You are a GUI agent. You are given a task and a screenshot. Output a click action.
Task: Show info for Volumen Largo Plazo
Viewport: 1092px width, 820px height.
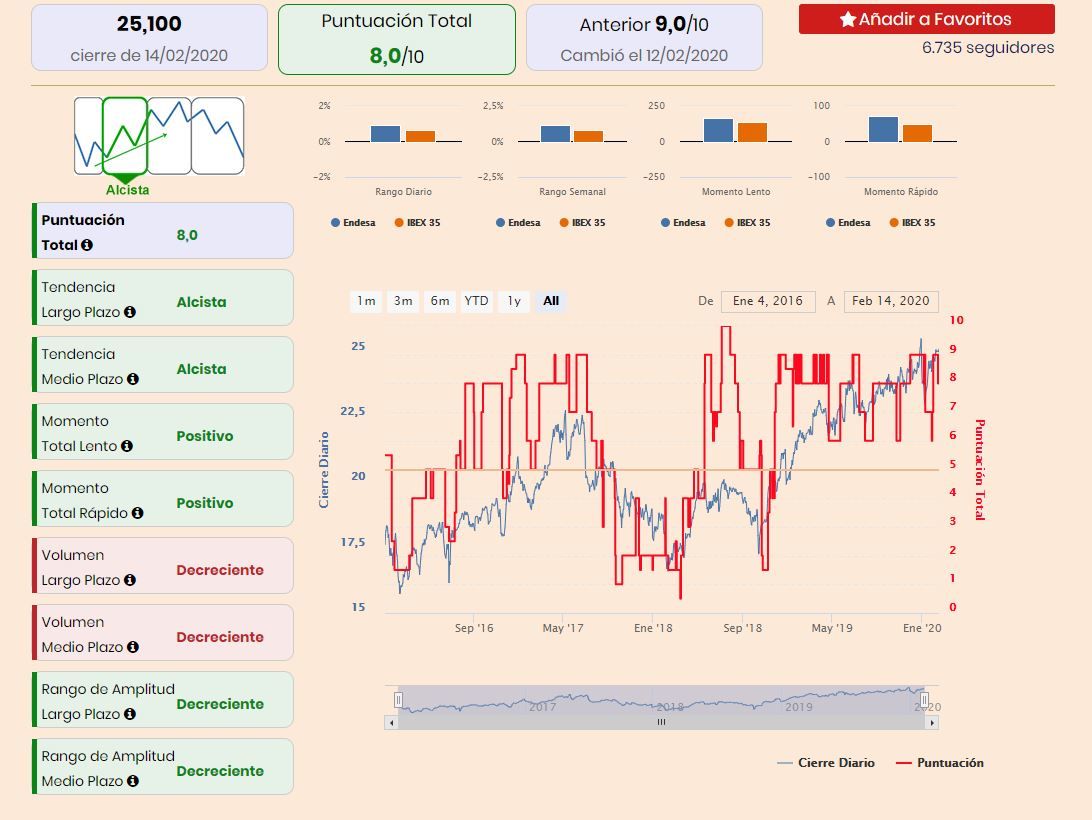129,580
